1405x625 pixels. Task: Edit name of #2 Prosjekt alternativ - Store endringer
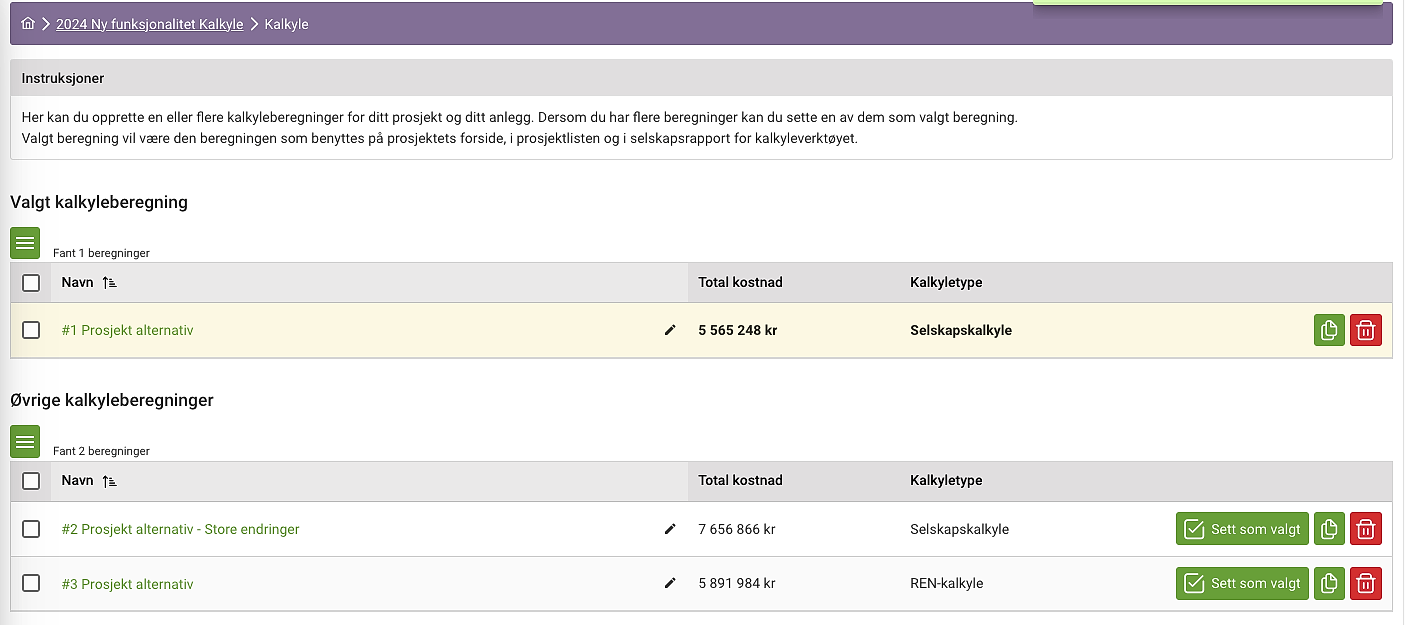pos(670,529)
